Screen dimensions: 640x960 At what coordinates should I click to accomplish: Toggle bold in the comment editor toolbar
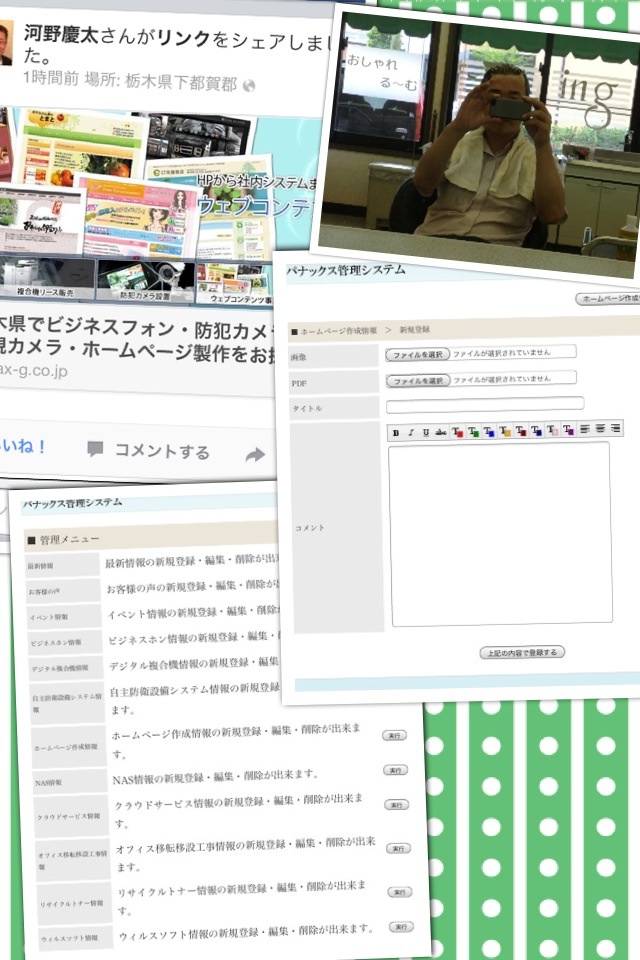396,433
